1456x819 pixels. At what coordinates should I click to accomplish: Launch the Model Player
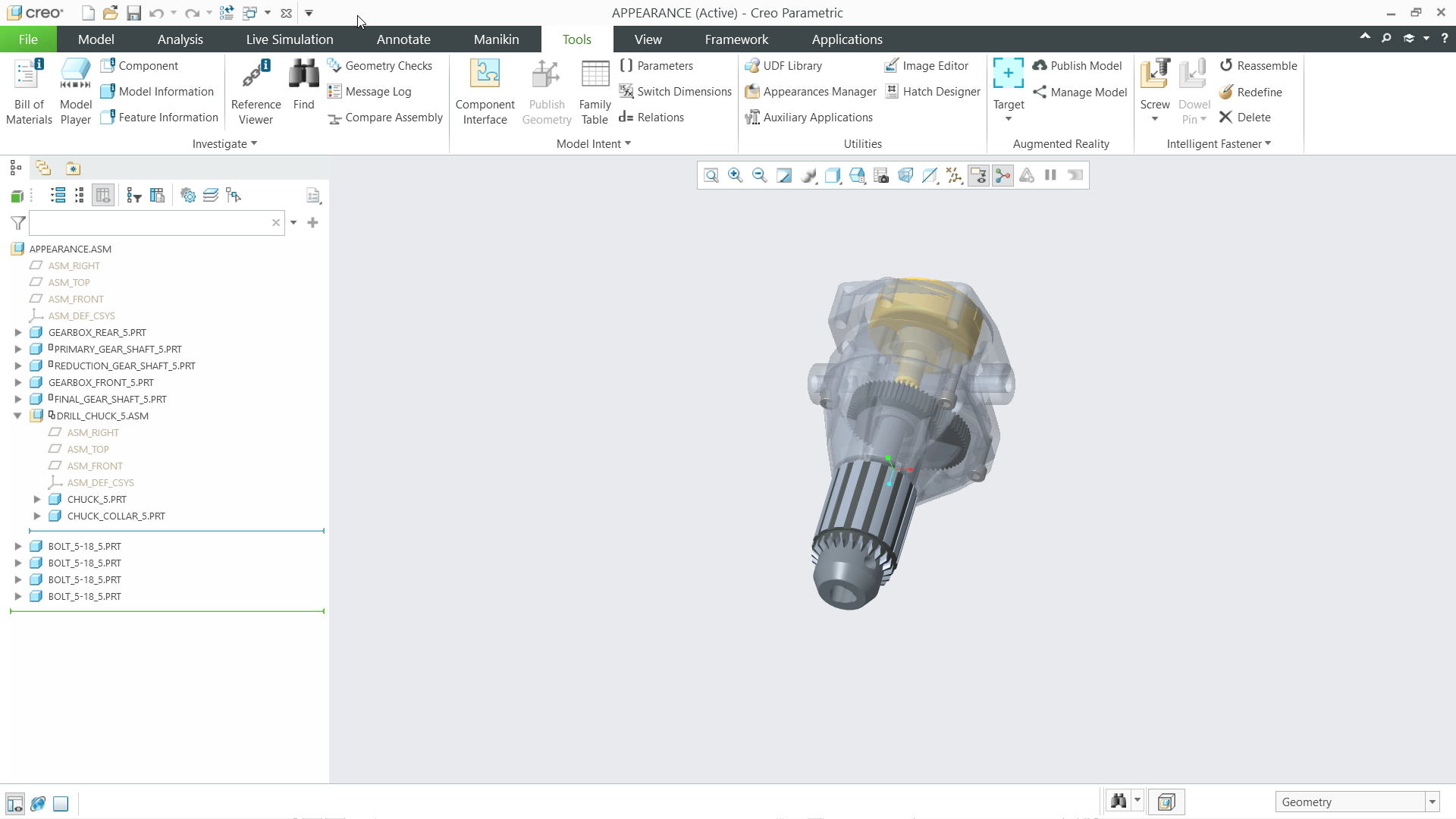76,92
